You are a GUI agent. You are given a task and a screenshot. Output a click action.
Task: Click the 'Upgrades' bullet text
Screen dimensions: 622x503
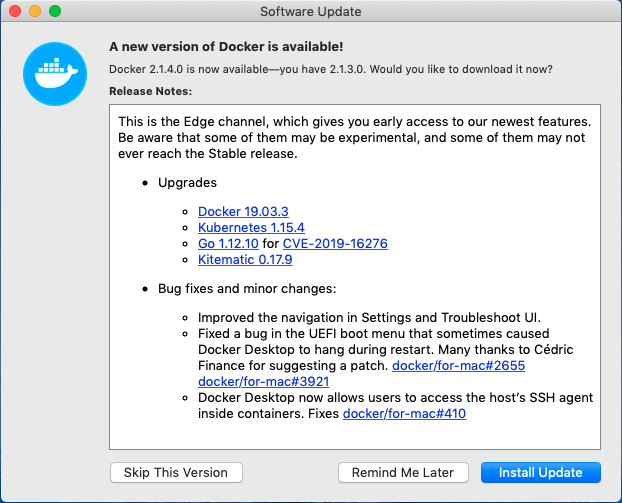pos(187,182)
